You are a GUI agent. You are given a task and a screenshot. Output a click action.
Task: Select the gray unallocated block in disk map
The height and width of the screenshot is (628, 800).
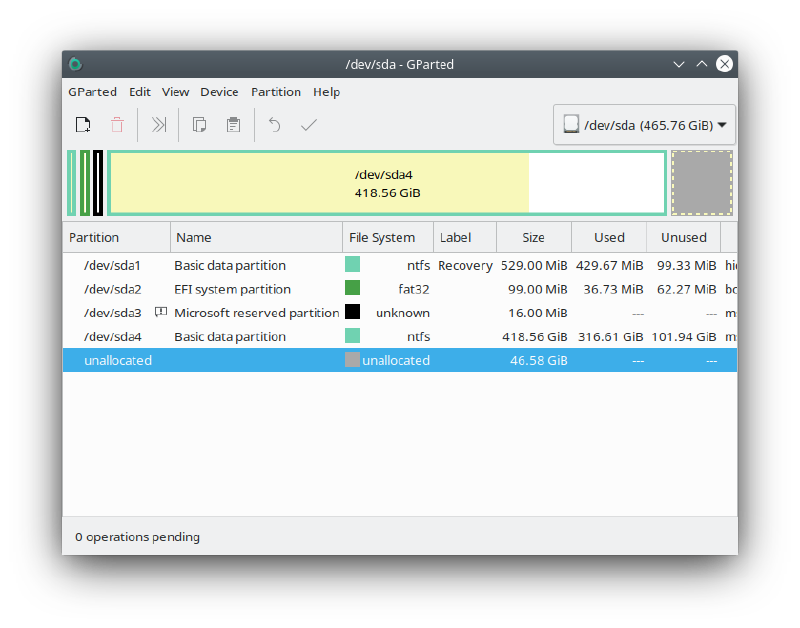click(702, 183)
